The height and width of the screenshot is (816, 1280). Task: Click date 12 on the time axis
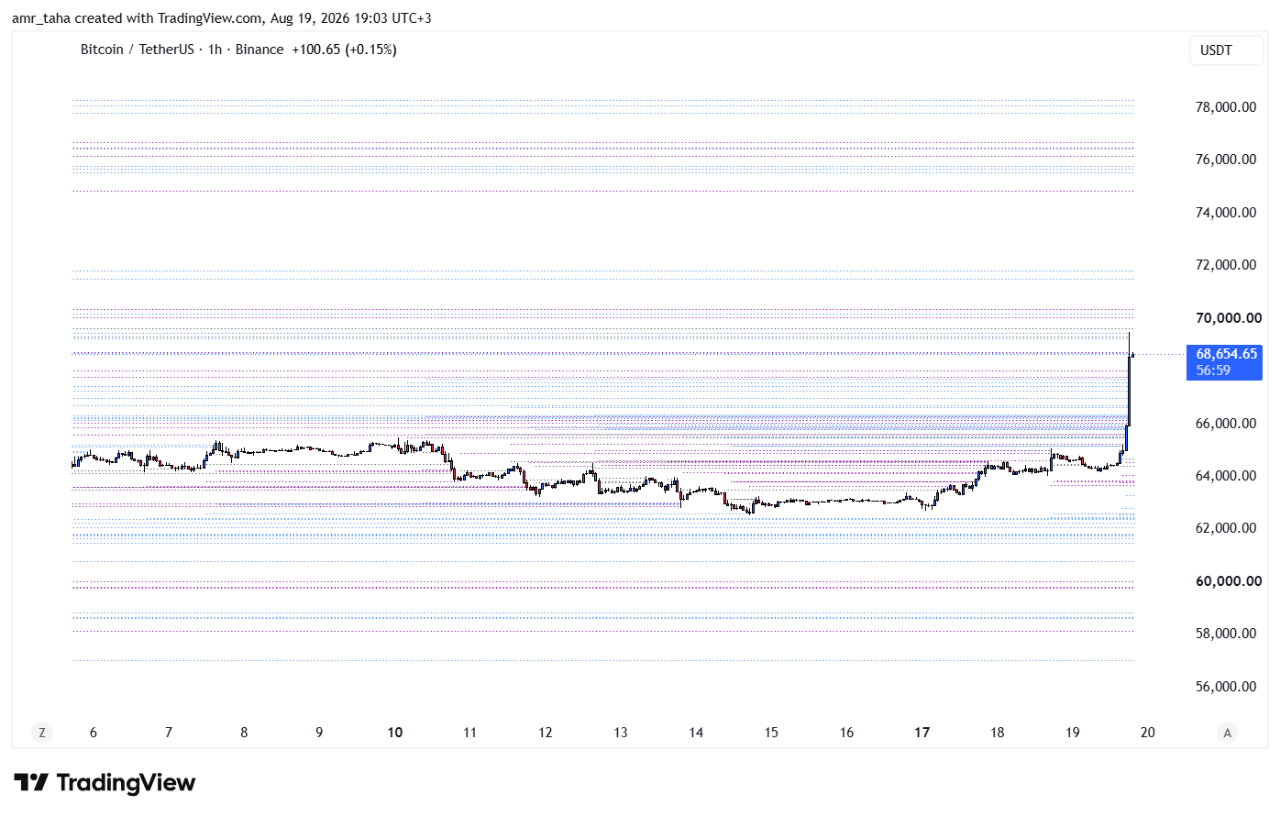pos(545,733)
